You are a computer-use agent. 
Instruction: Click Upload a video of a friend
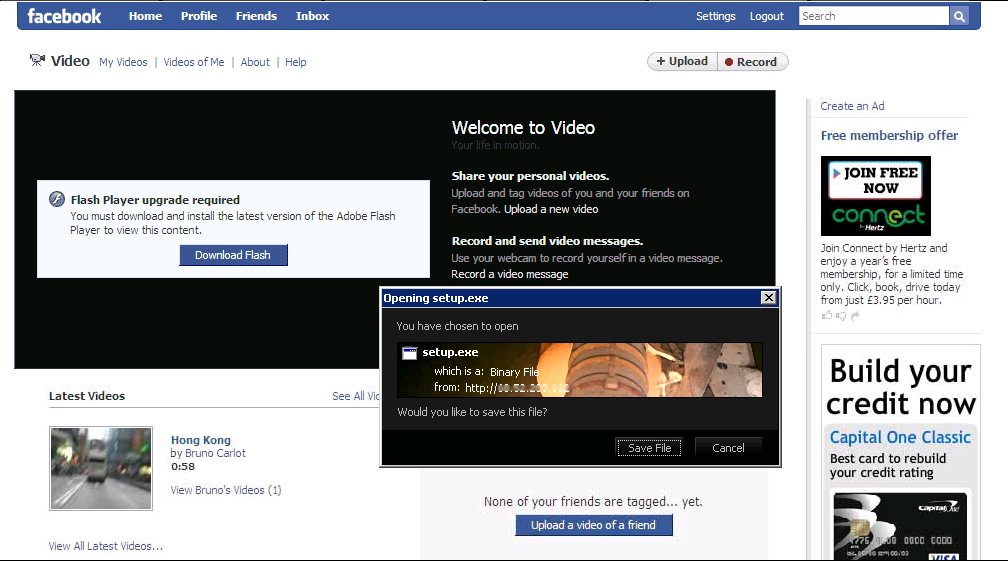[594, 525]
